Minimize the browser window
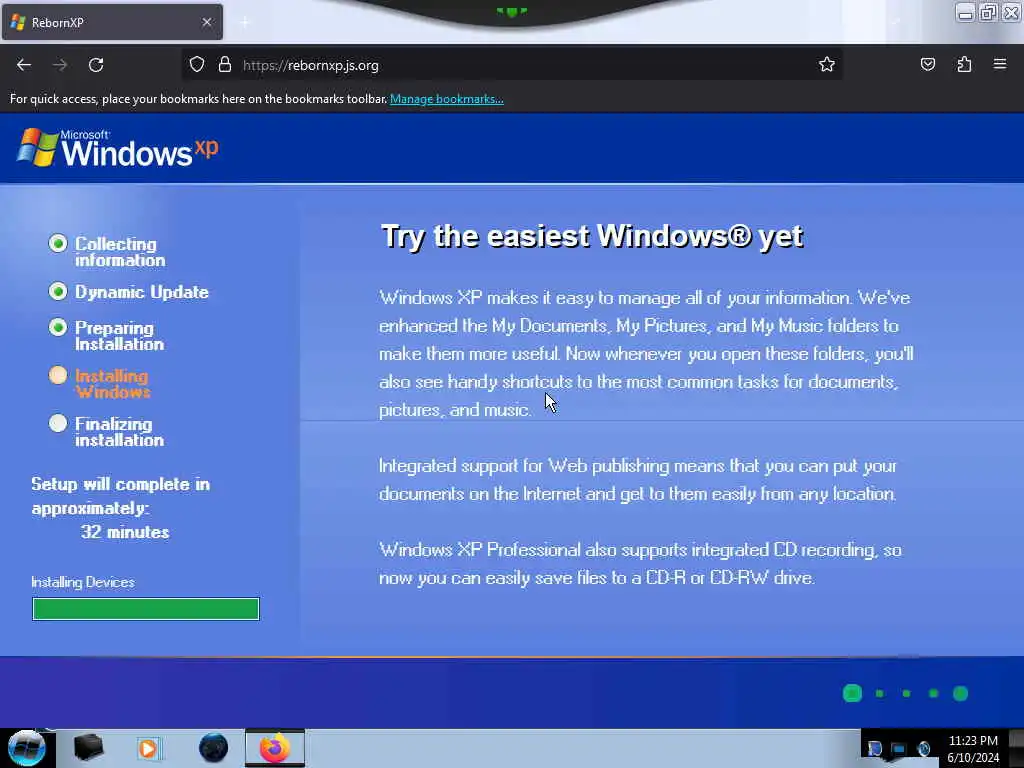Viewport: 1024px width, 768px height. (965, 12)
